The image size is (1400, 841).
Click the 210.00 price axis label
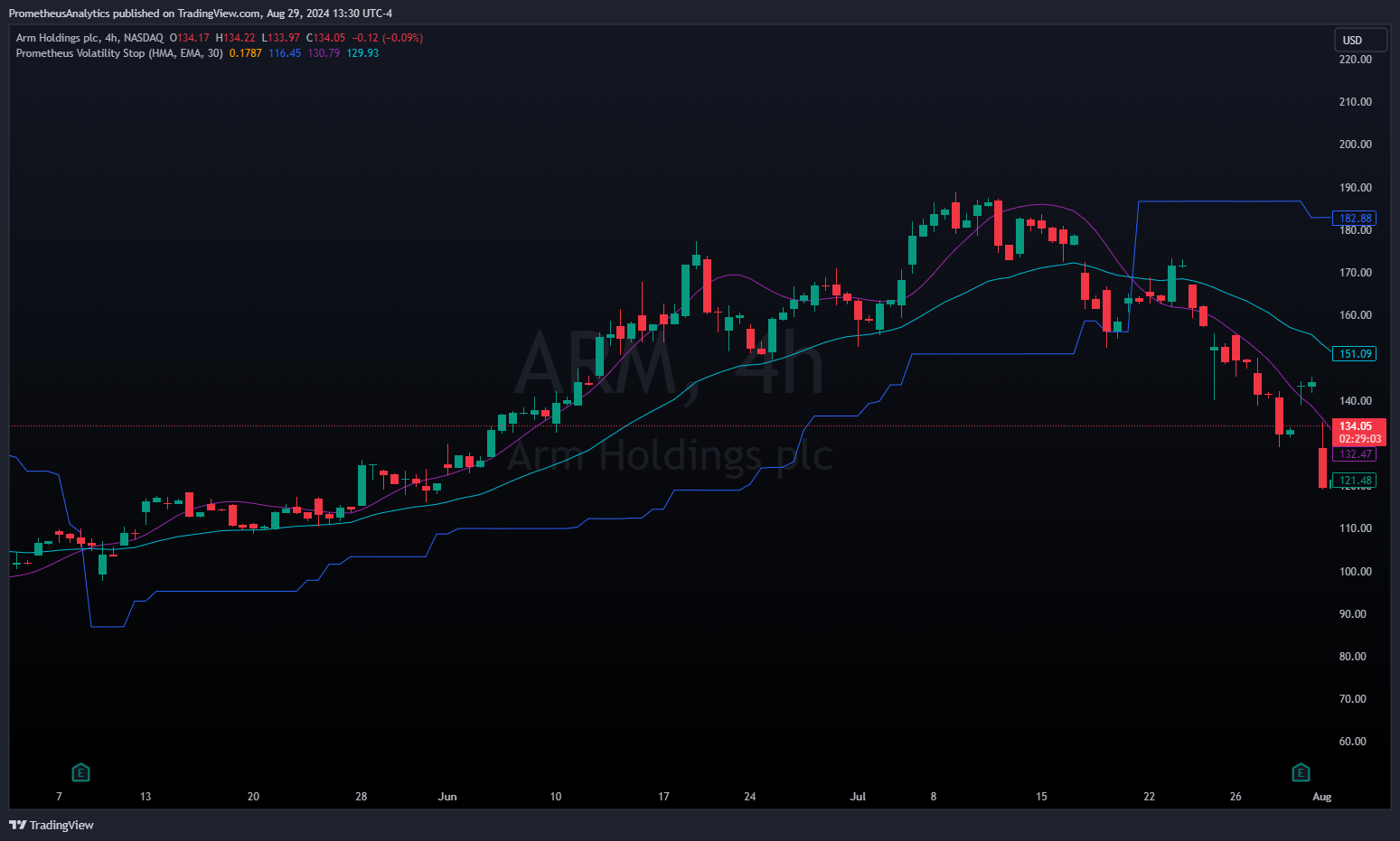[1355, 102]
